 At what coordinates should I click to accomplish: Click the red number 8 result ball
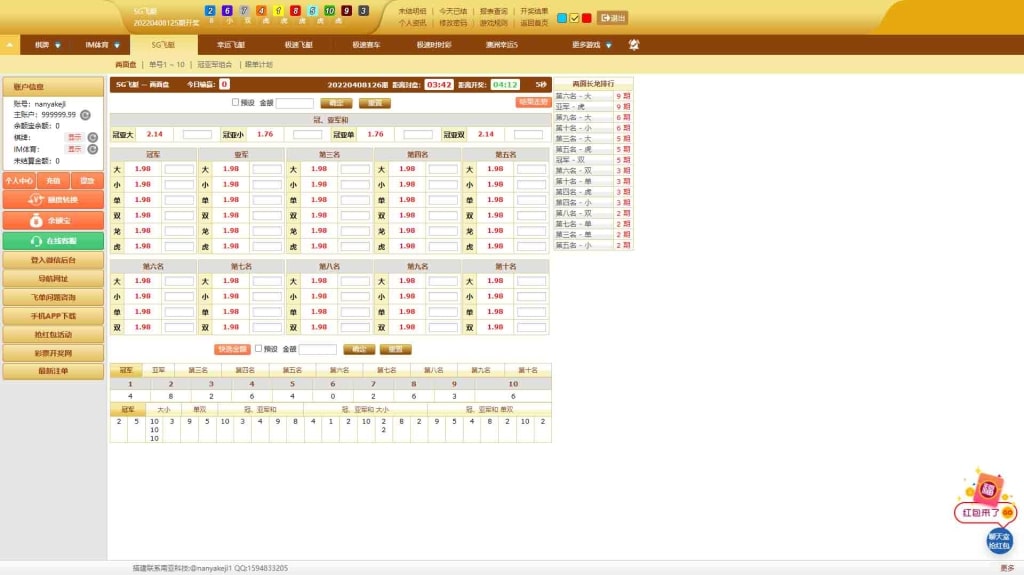(295, 10)
